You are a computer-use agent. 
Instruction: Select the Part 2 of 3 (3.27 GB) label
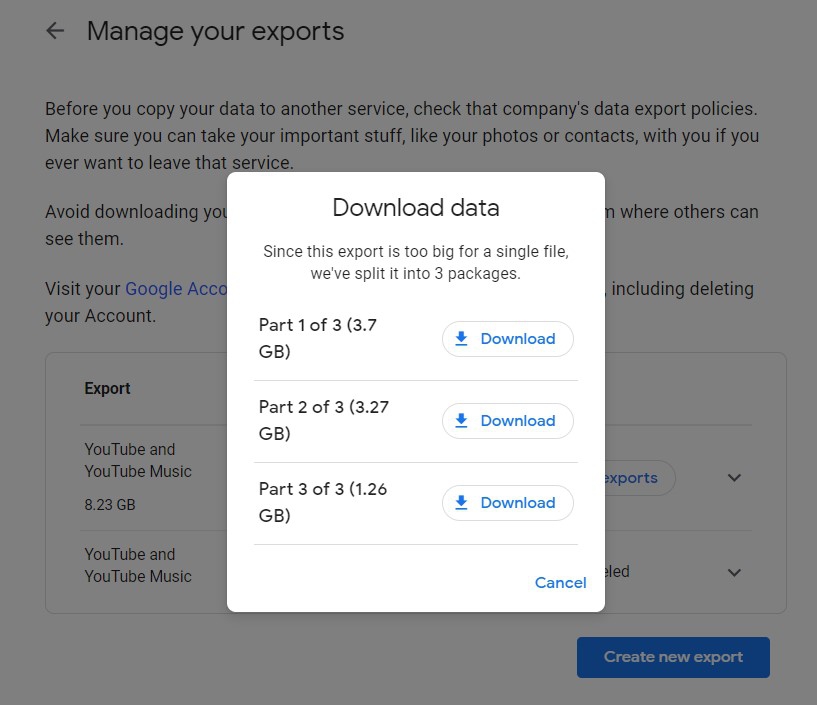323,420
